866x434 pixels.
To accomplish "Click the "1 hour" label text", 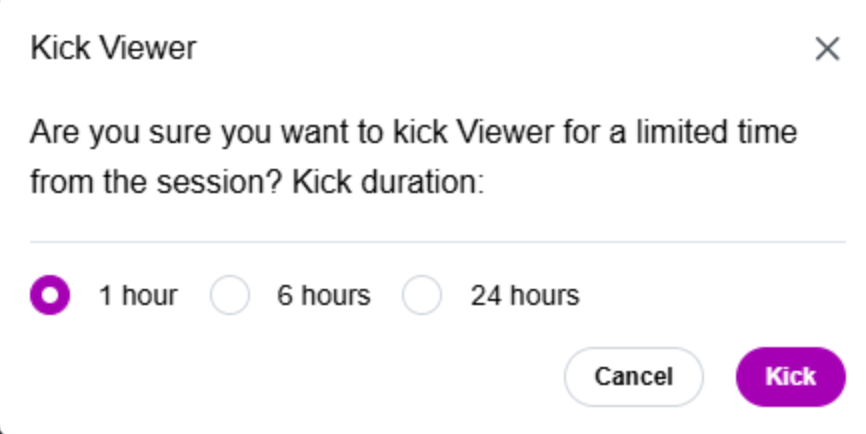I will 138,296.
